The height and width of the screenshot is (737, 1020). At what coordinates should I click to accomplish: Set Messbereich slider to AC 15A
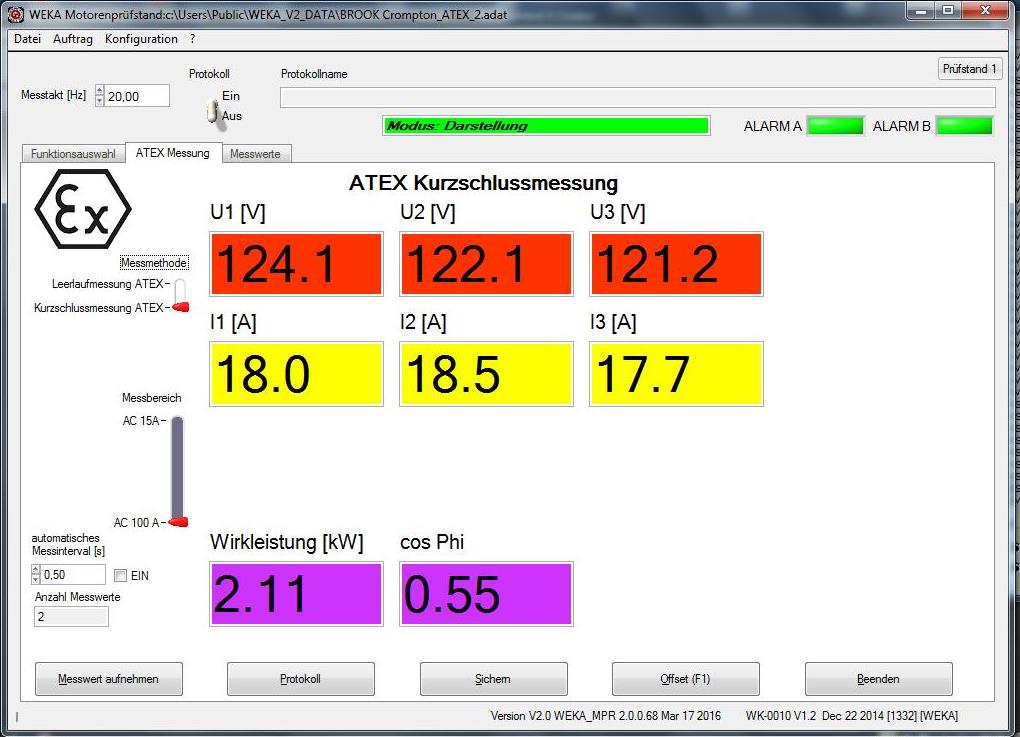(x=177, y=421)
